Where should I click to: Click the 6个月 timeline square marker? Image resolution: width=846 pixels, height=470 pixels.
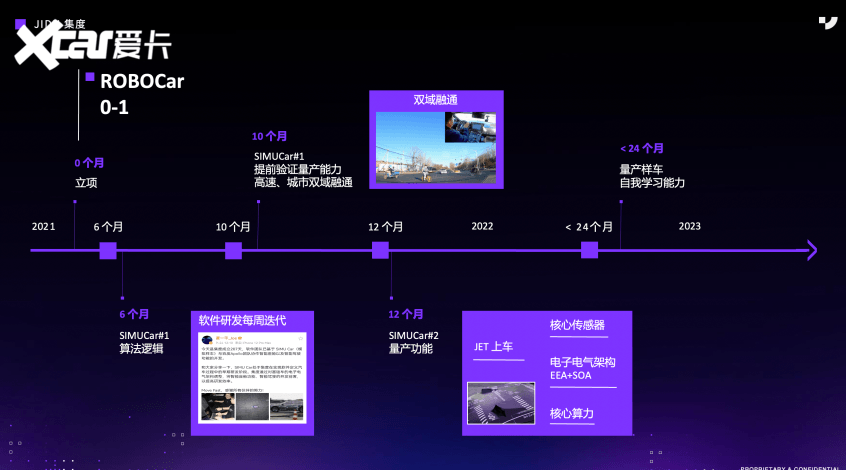[108, 250]
